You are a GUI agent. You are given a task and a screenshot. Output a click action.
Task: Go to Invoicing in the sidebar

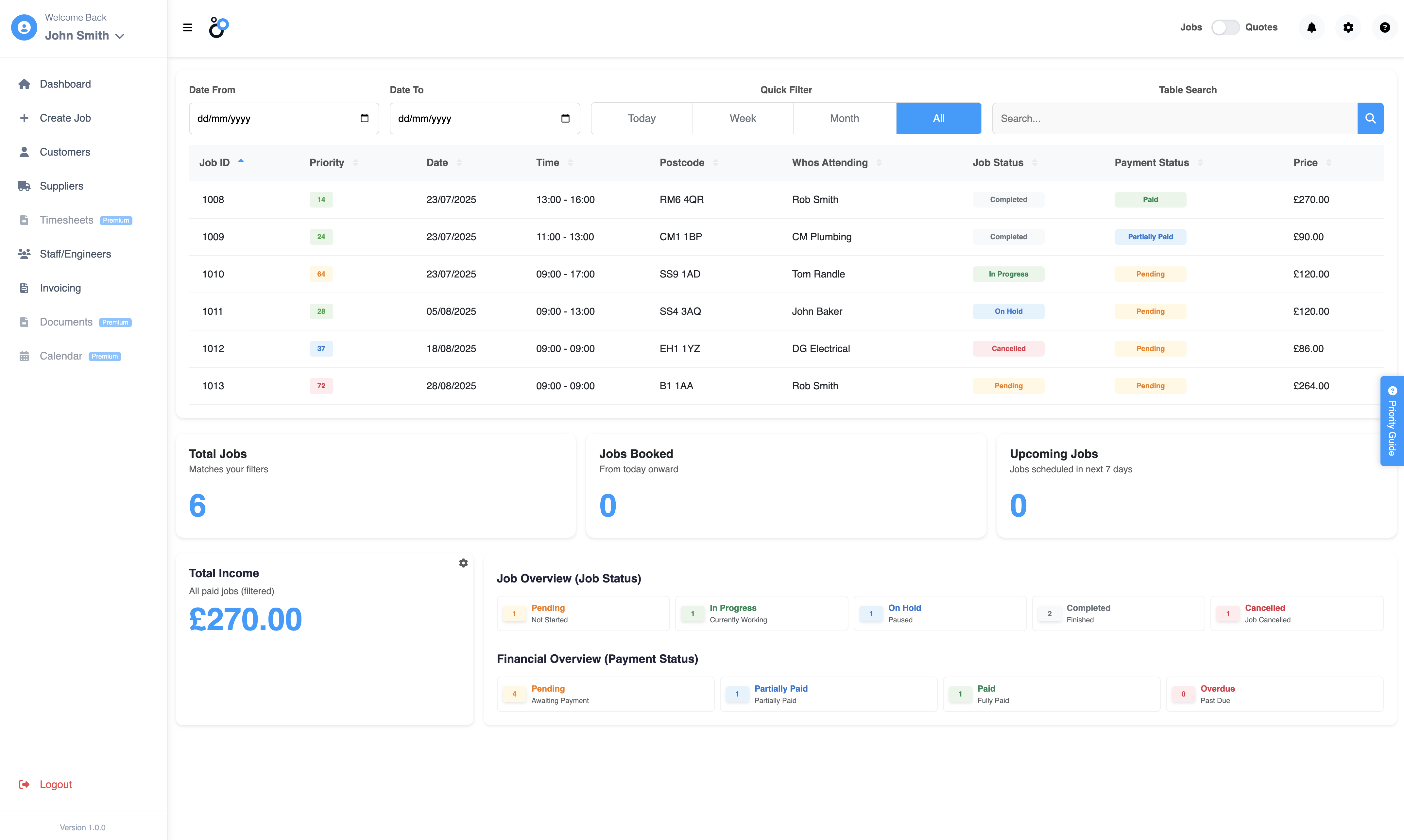click(x=60, y=288)
